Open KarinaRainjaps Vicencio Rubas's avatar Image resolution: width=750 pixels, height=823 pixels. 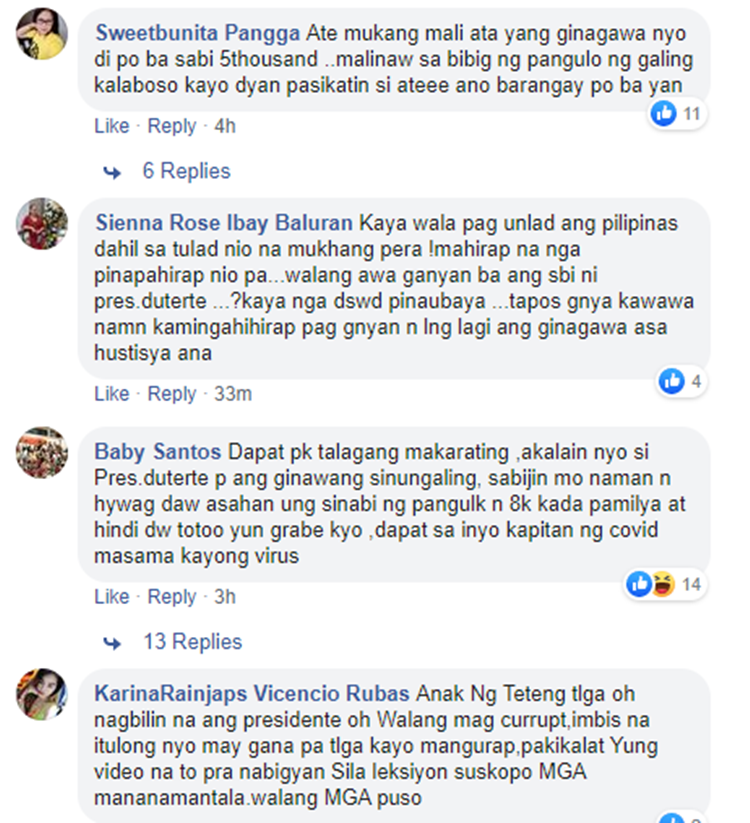42,694
